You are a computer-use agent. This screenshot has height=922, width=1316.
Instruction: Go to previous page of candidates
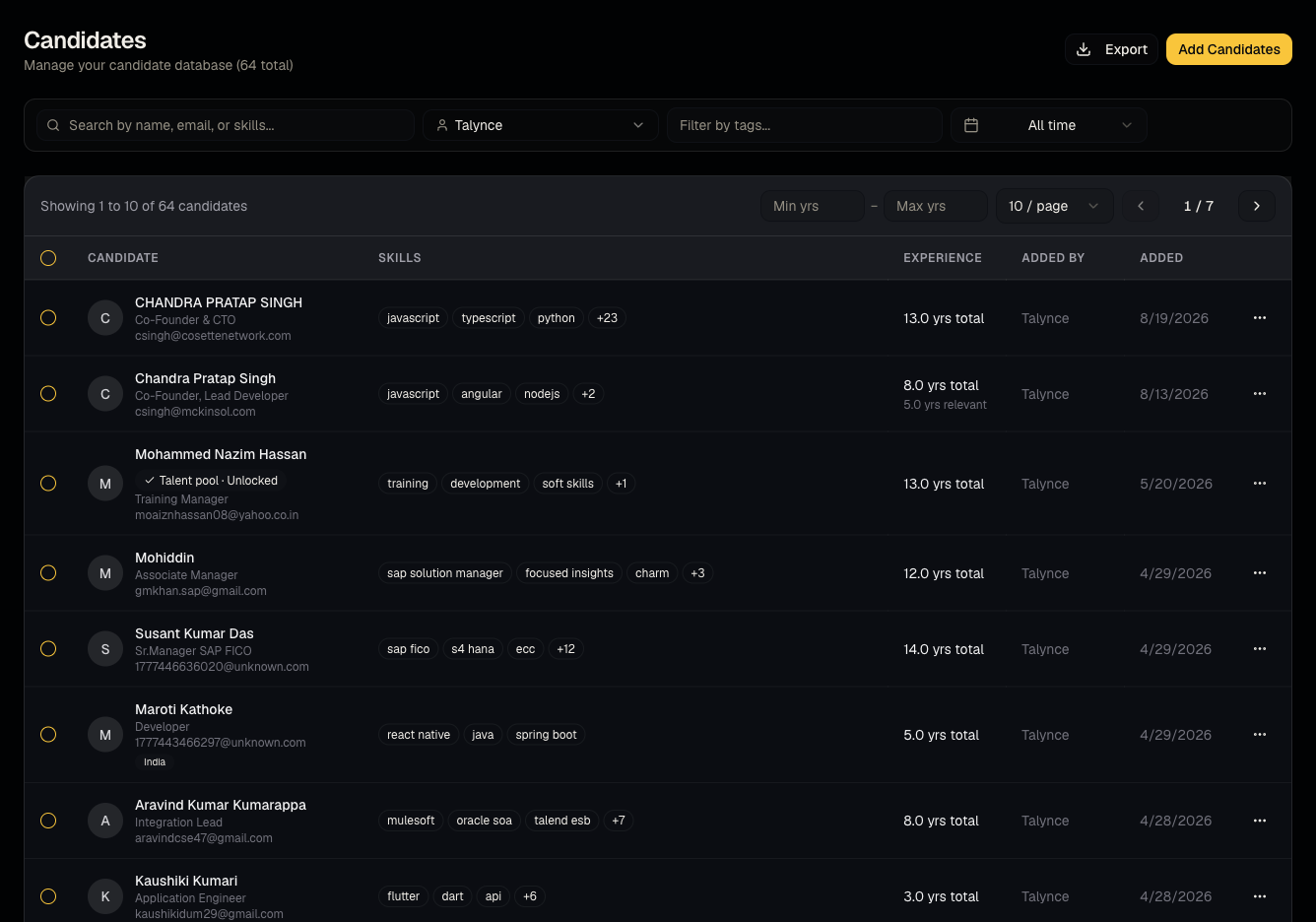click(x=1141, y=206)
